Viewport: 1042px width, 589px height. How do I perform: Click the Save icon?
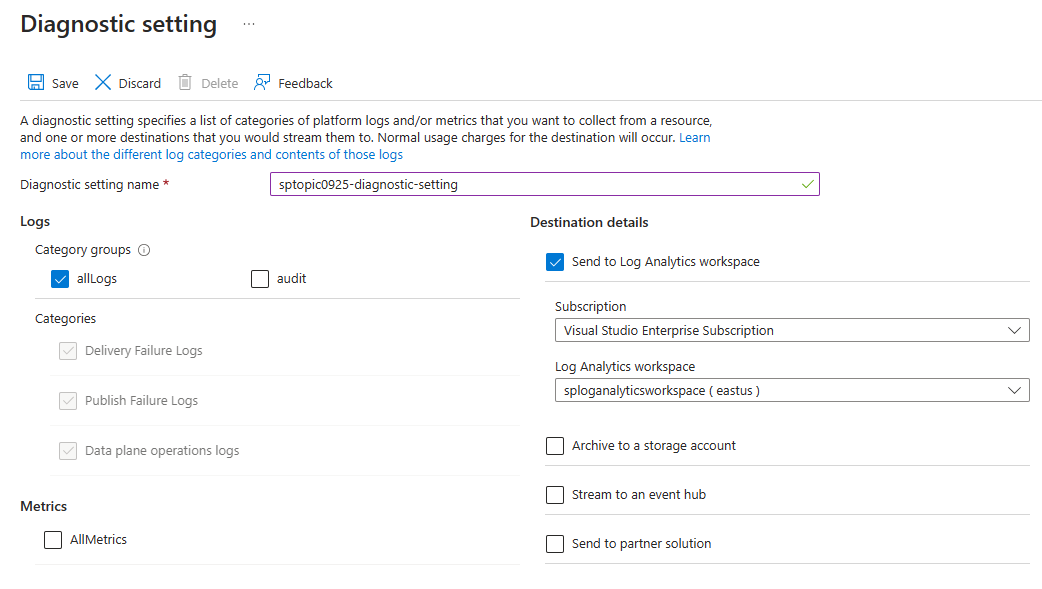37,82
